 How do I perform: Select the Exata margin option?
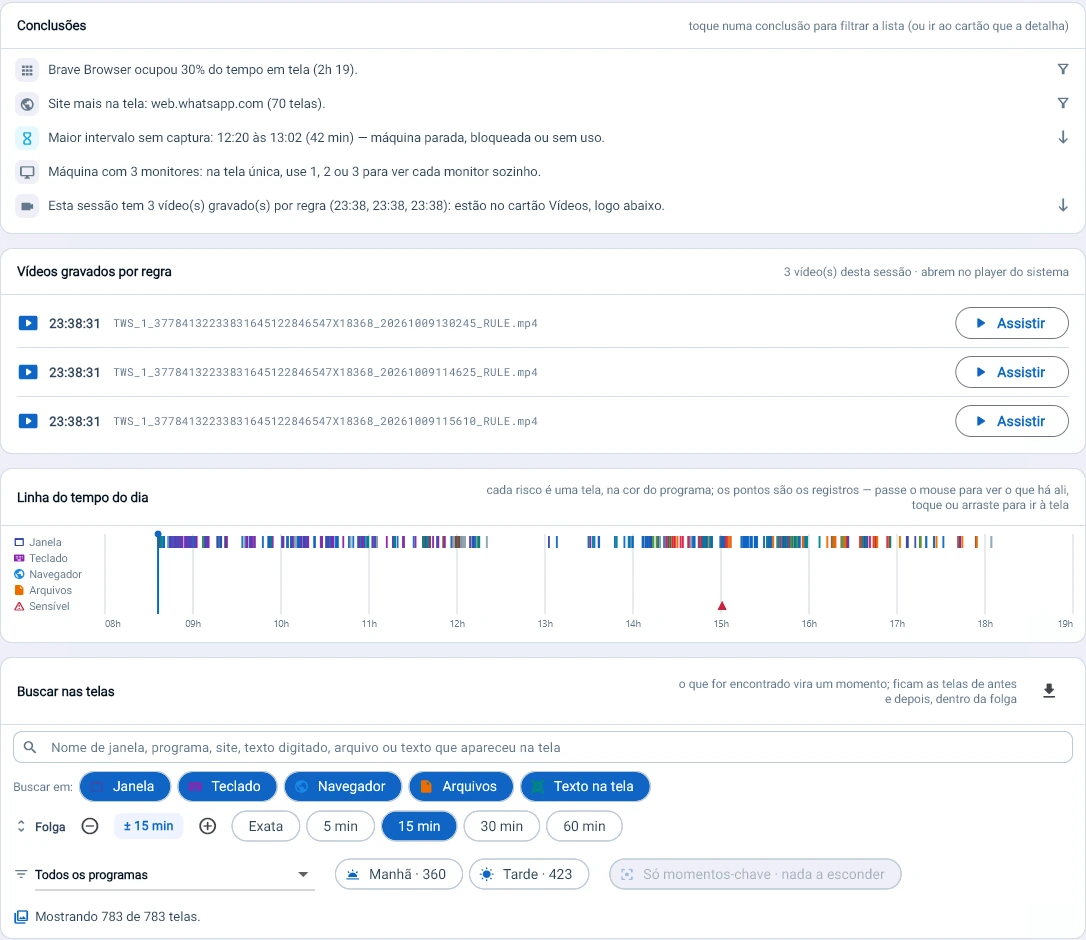(266, 826)
